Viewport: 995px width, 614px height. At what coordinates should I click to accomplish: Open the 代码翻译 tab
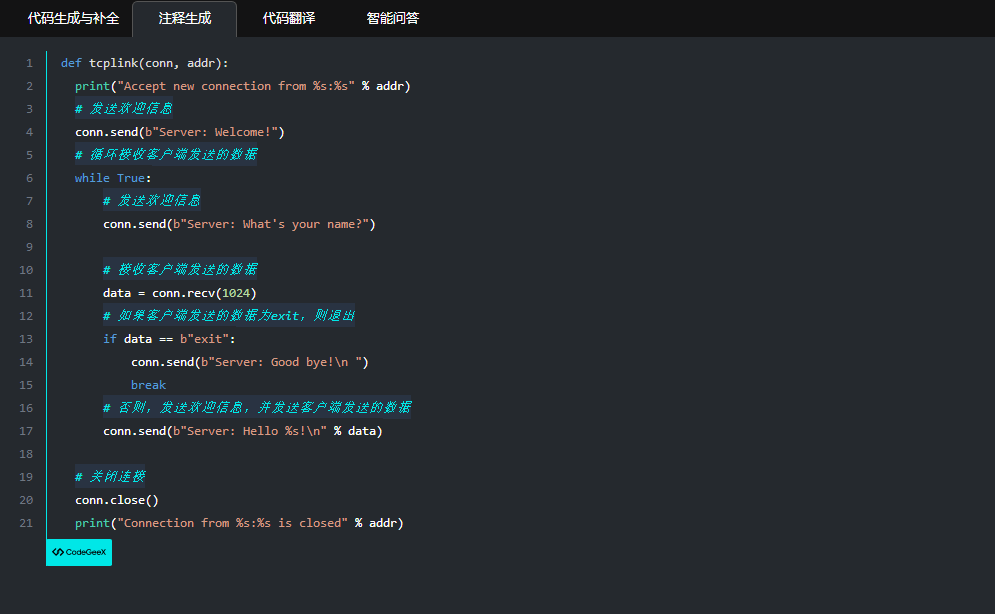(x=289, y=18)
